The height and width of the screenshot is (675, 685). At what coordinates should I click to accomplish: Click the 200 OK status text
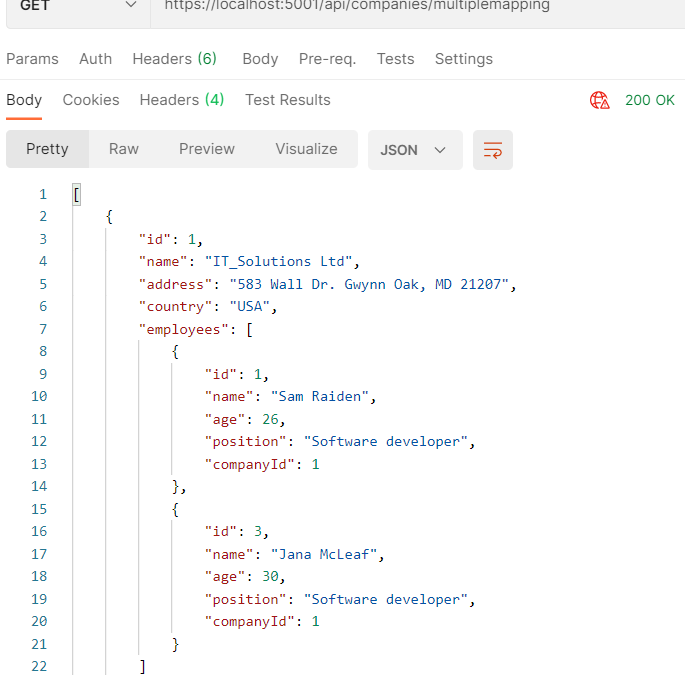tap(649, 100)
